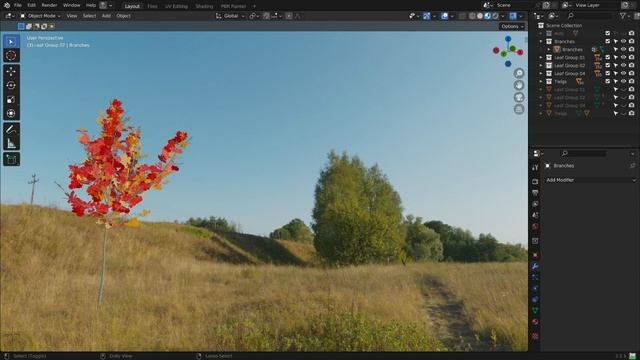Open the Object Mode dropdown
640x360 pixels.
point(40,16)
